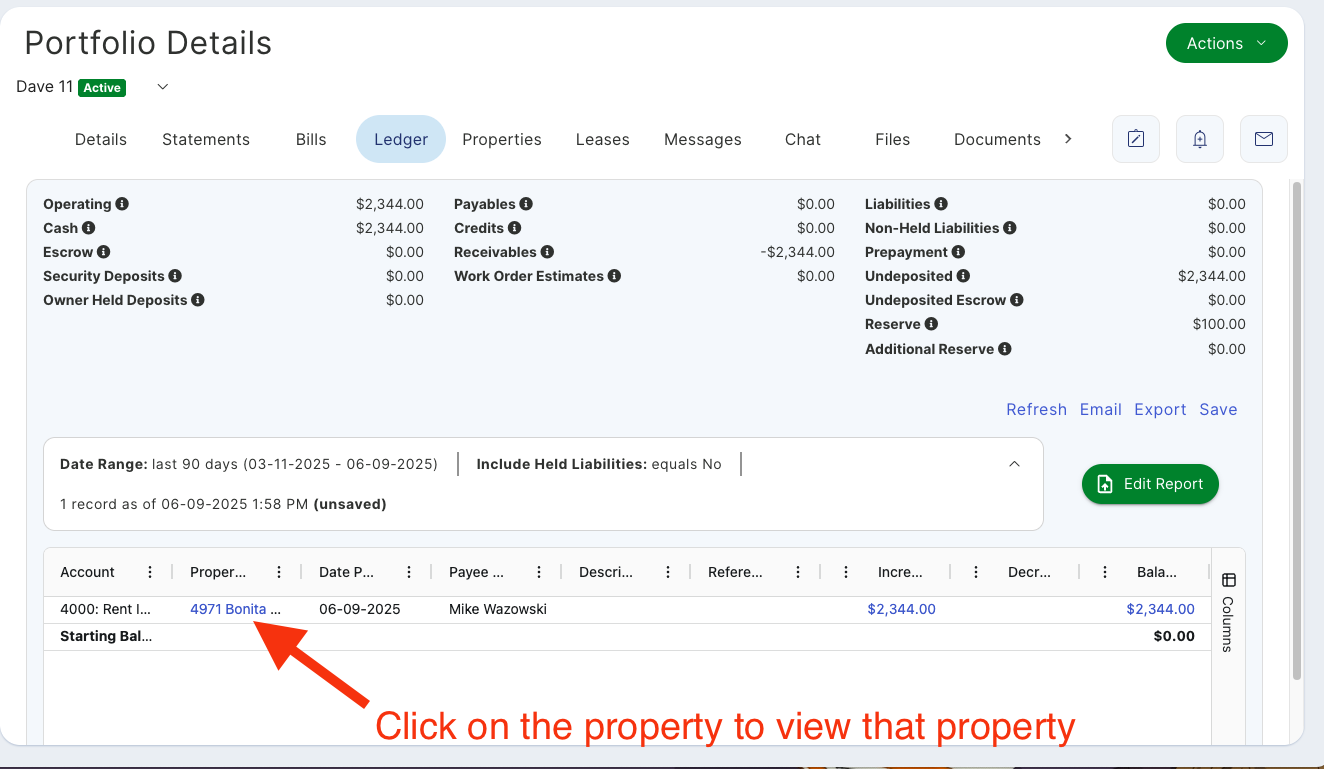Show info tooltip for Receivables
The image size is (1324, 769).
pyautogui.click(x=547, y=252)
